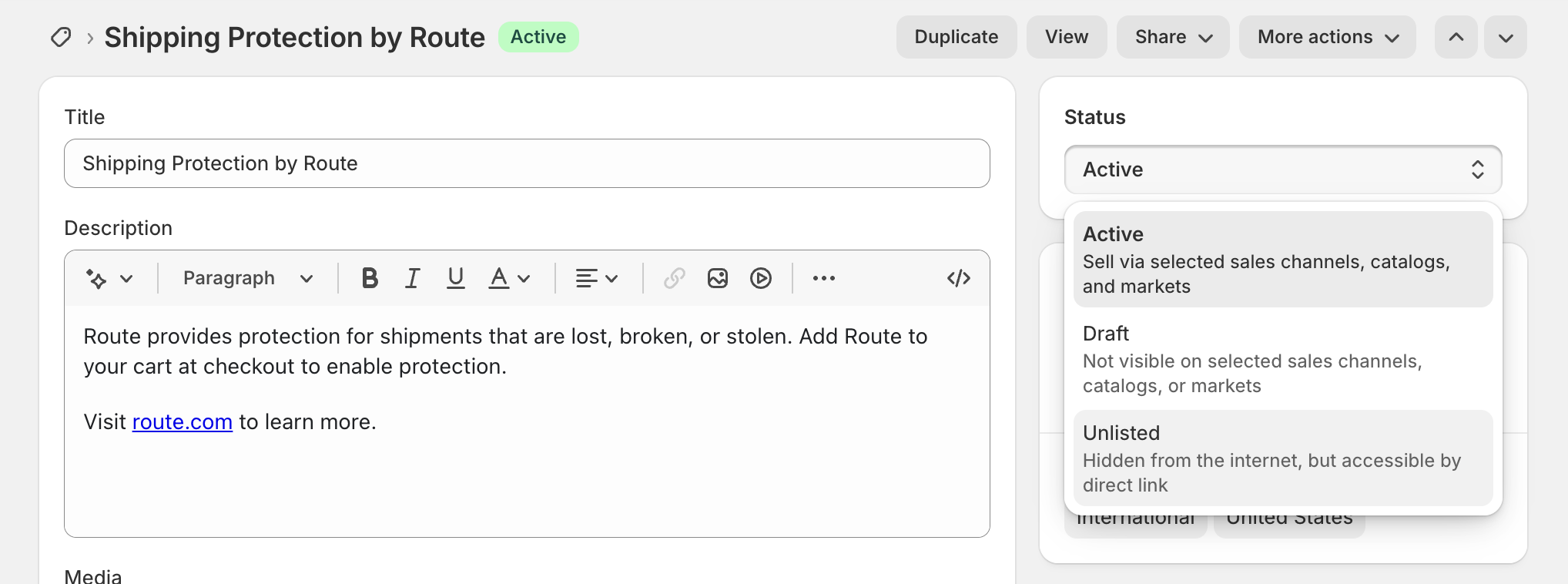Image resolution: width=1568 pixels, height=584 pixels.
Task: Toggle underline formatting in editor toolbar
Action: 455,278
